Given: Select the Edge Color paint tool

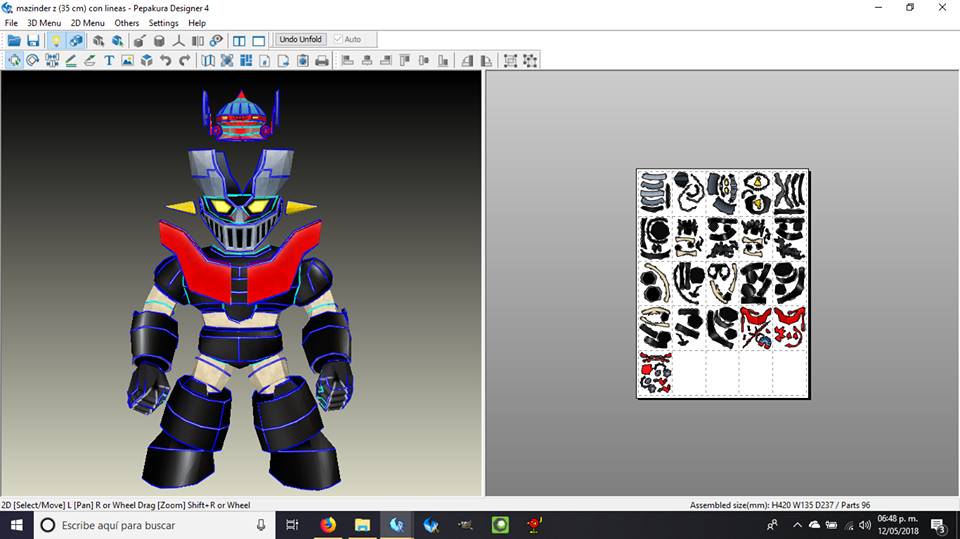Looking at the screenshot, I should tap(90, 60).
